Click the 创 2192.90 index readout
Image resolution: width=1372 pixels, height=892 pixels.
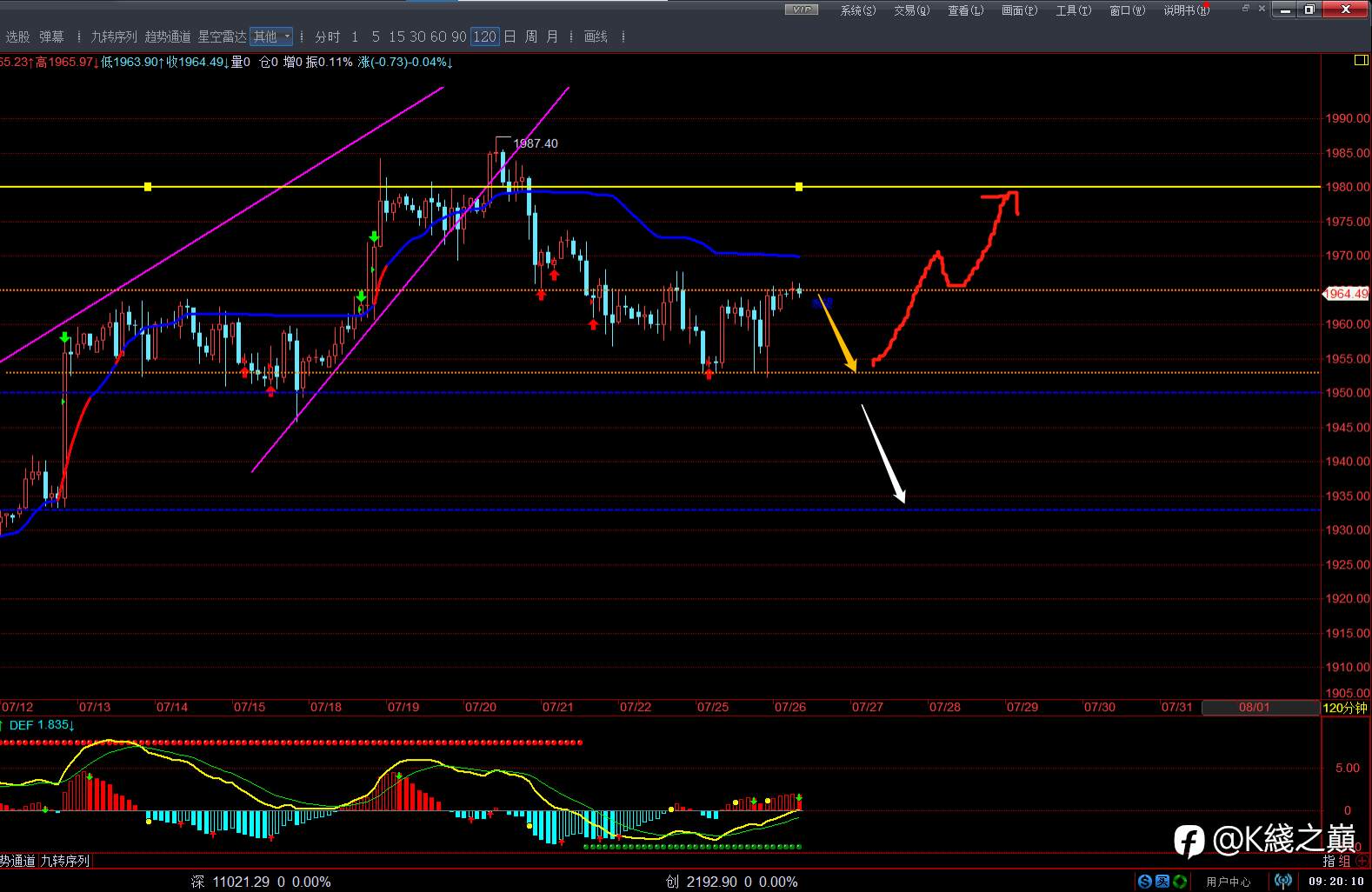[731, 882]
